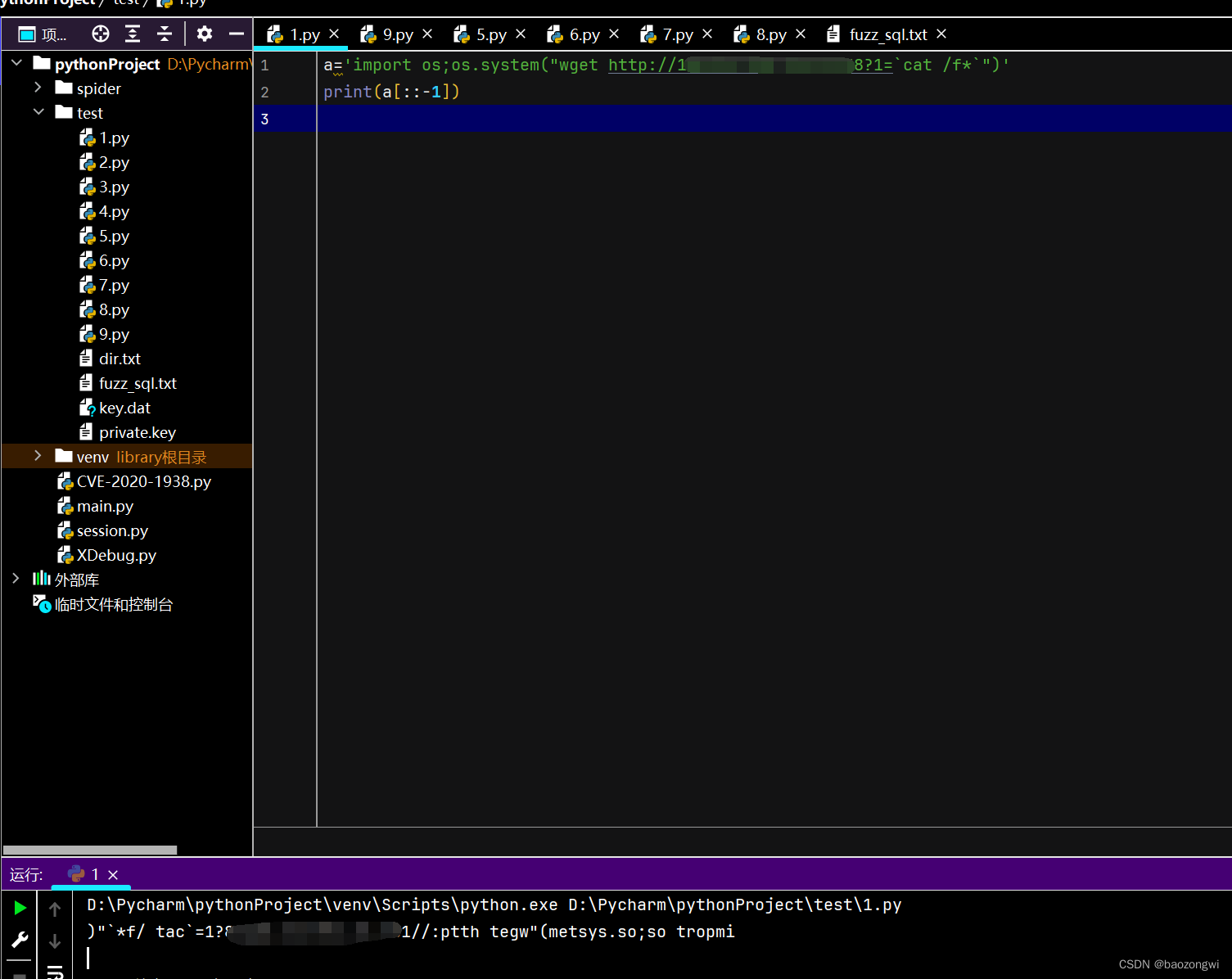Rerun script with green play button

click(x=20, y=907)
